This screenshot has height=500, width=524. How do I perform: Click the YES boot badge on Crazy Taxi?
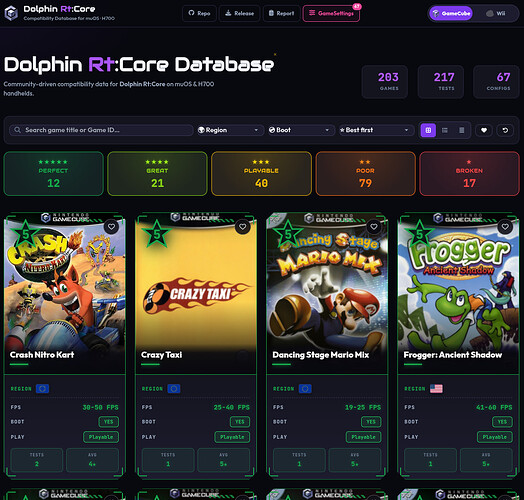240,422
